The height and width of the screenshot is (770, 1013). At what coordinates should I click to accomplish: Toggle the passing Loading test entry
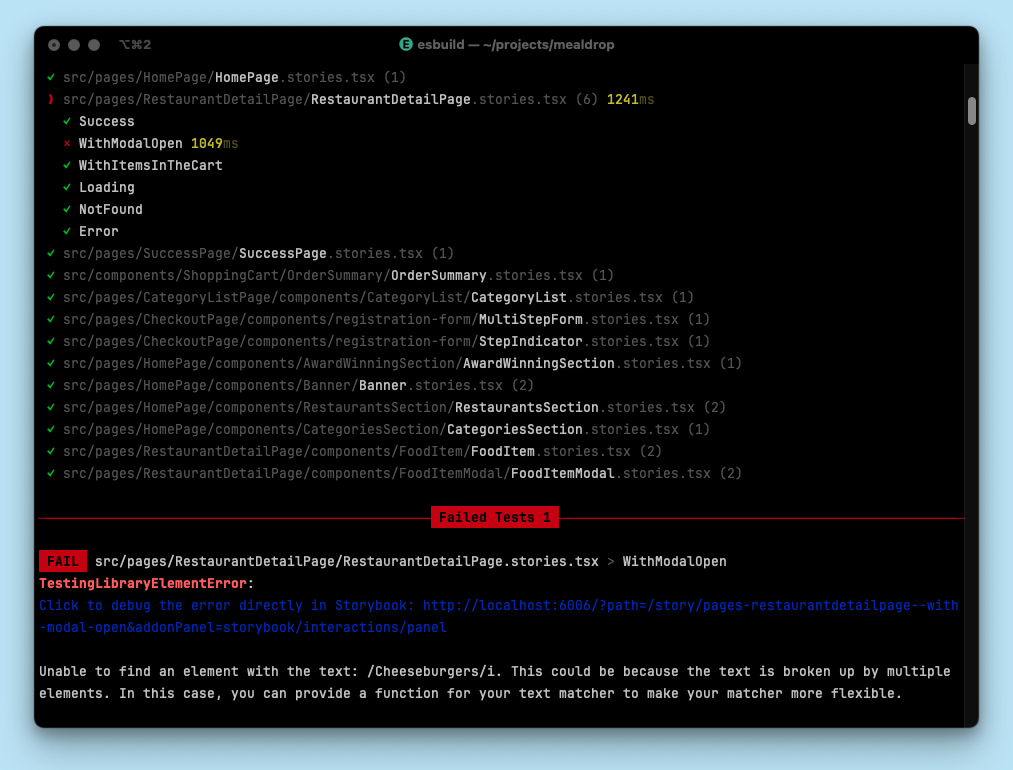pyautogui.click(x=106, y=187)
